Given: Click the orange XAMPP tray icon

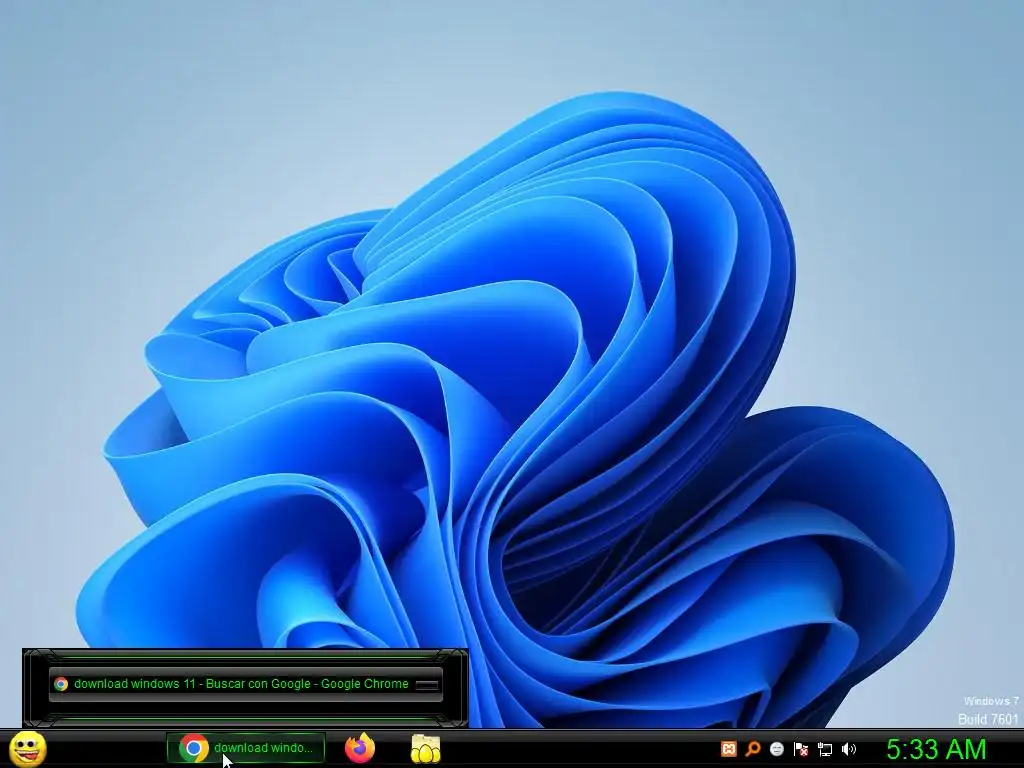Looking at the screenshot, I should 729,749.
